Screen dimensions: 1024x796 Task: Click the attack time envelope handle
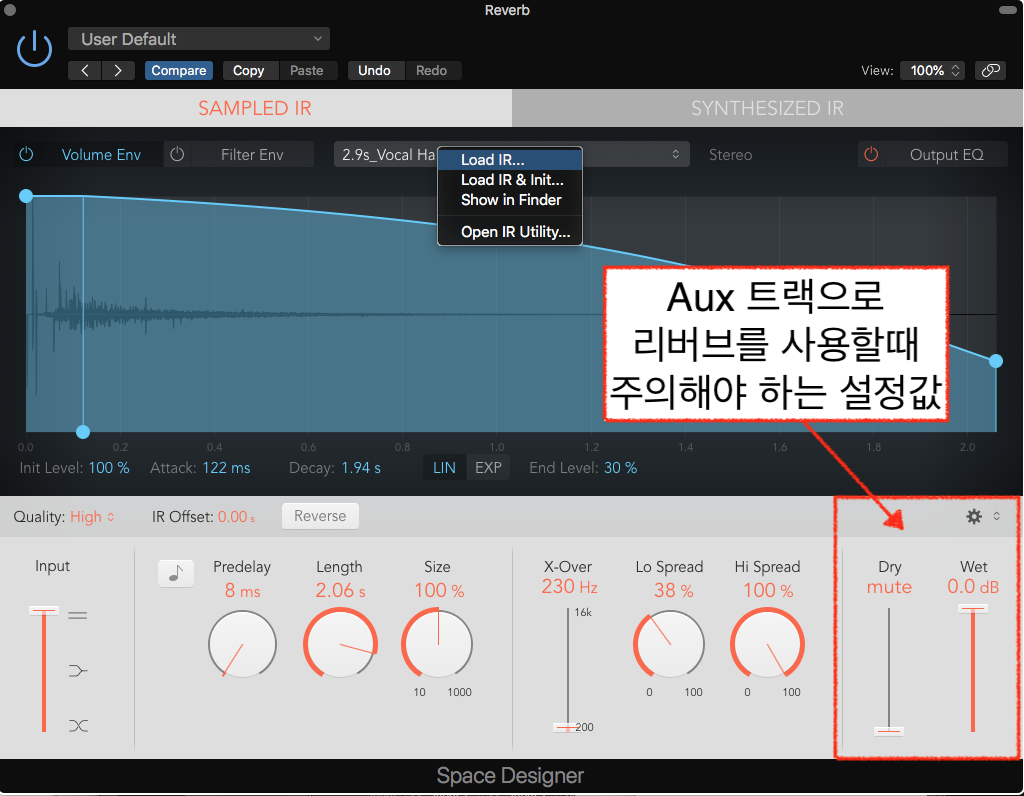[83, 432]
